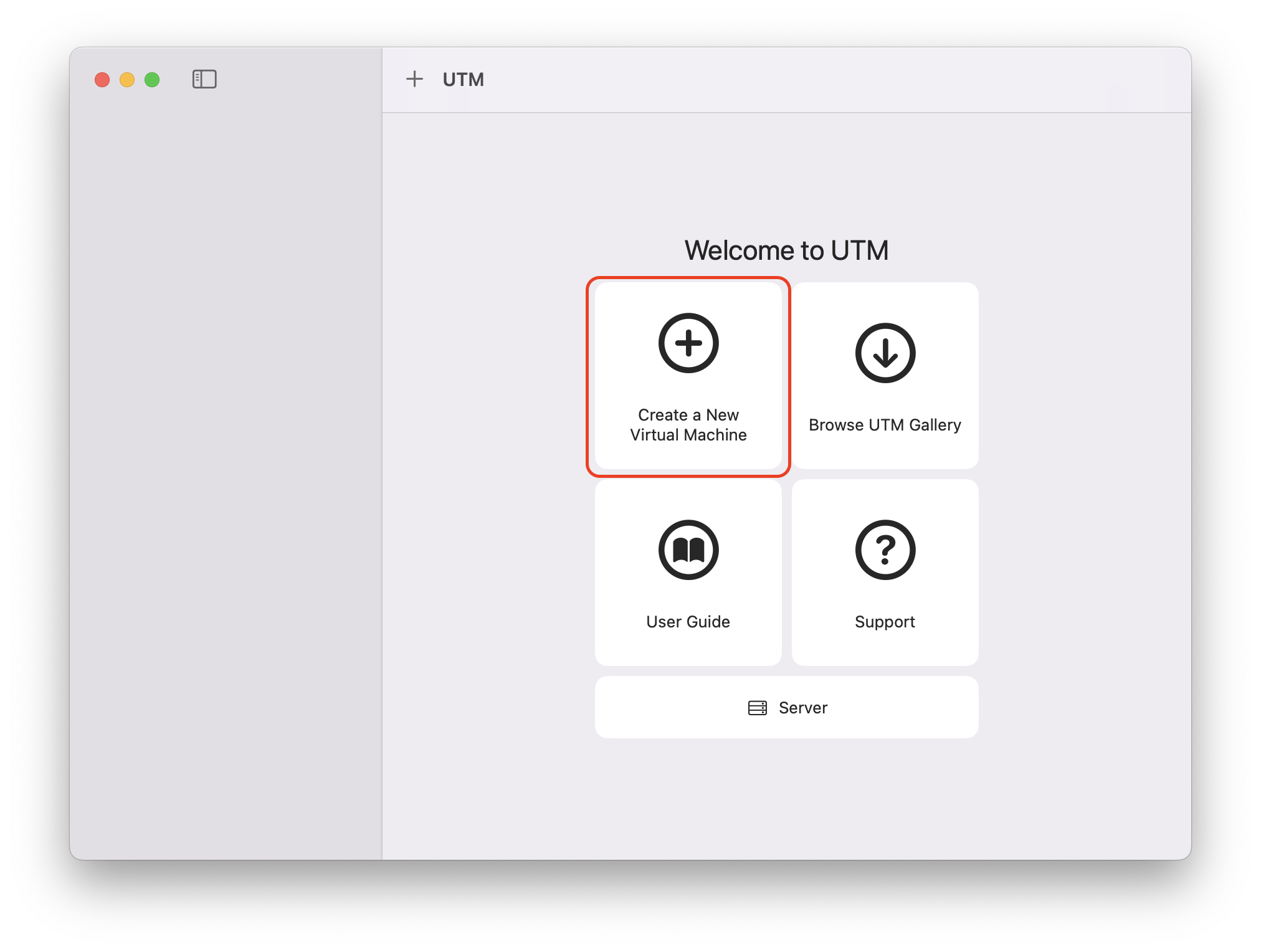This screenshot has width=1261, height=952.
Task: Toggle the sidebar visibility icon
Action: pos(204,79)
